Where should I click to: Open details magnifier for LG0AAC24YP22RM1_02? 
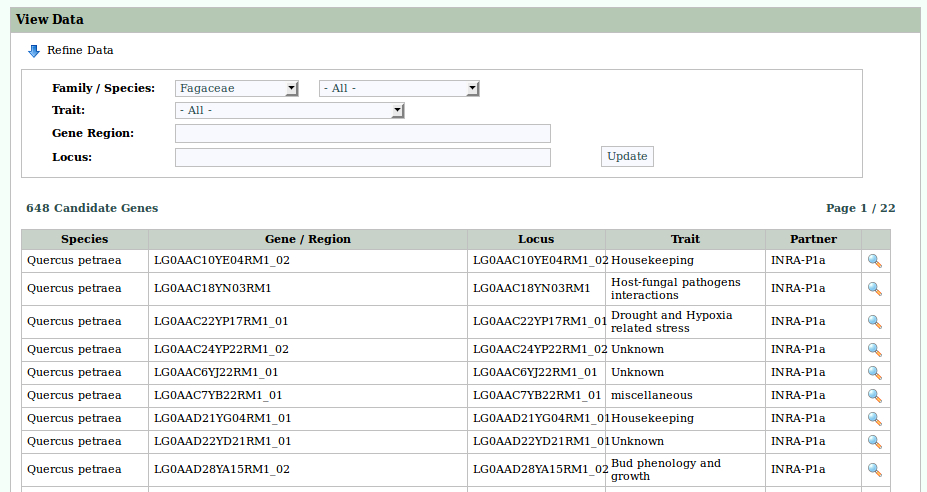[874, 350]
